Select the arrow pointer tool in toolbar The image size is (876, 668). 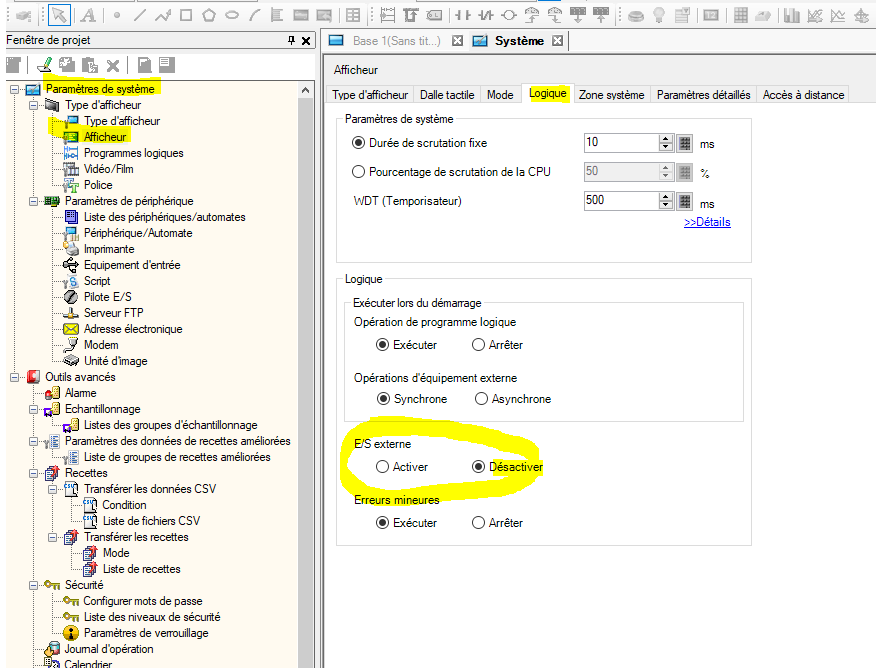pyautogui.click(x=59, y=14)
